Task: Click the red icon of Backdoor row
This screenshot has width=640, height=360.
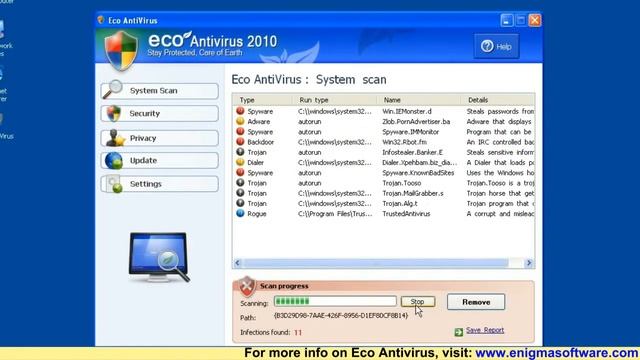Action: click(x=240, y=141)
